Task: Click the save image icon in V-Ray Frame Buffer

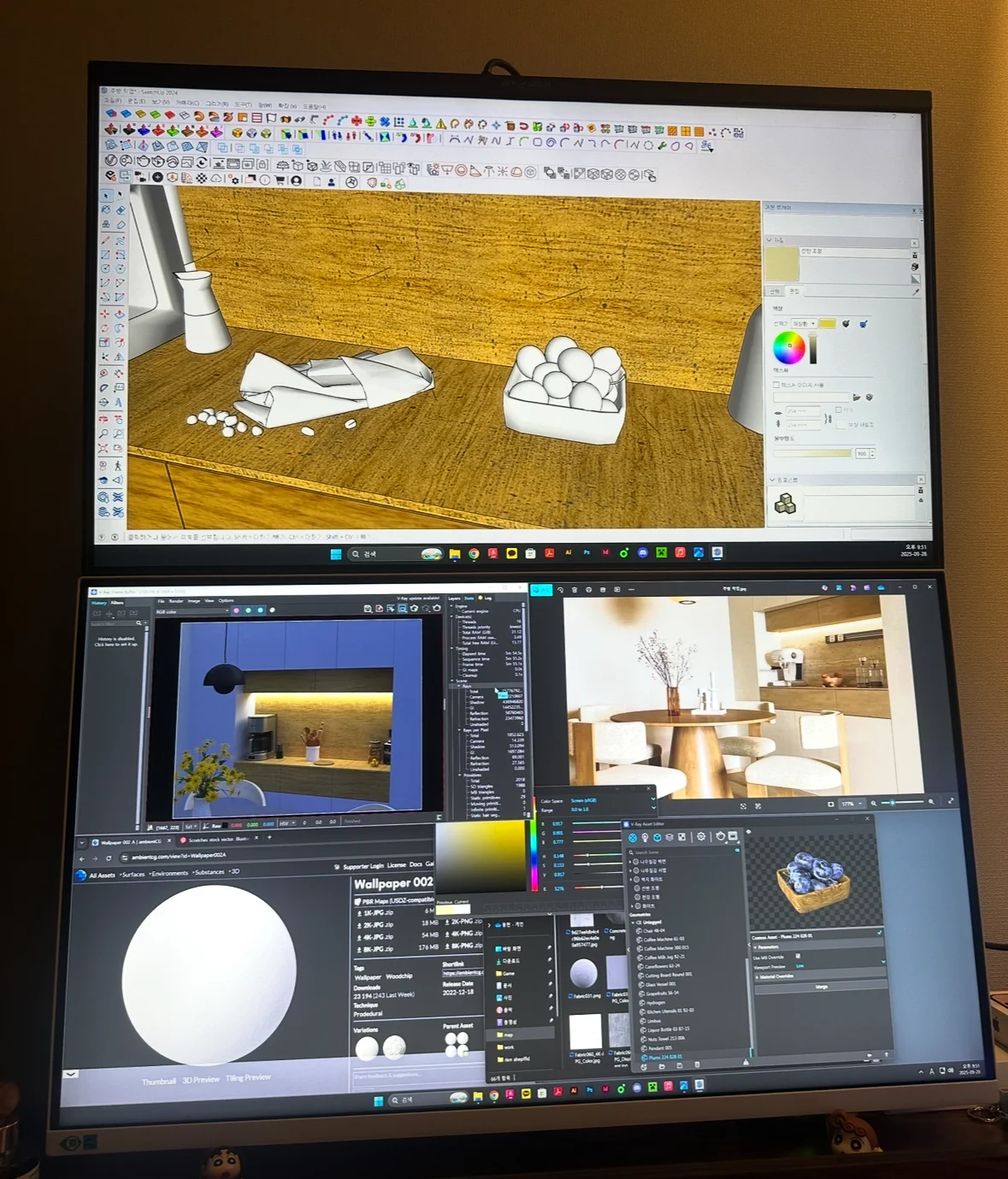Action: point(368,609)
